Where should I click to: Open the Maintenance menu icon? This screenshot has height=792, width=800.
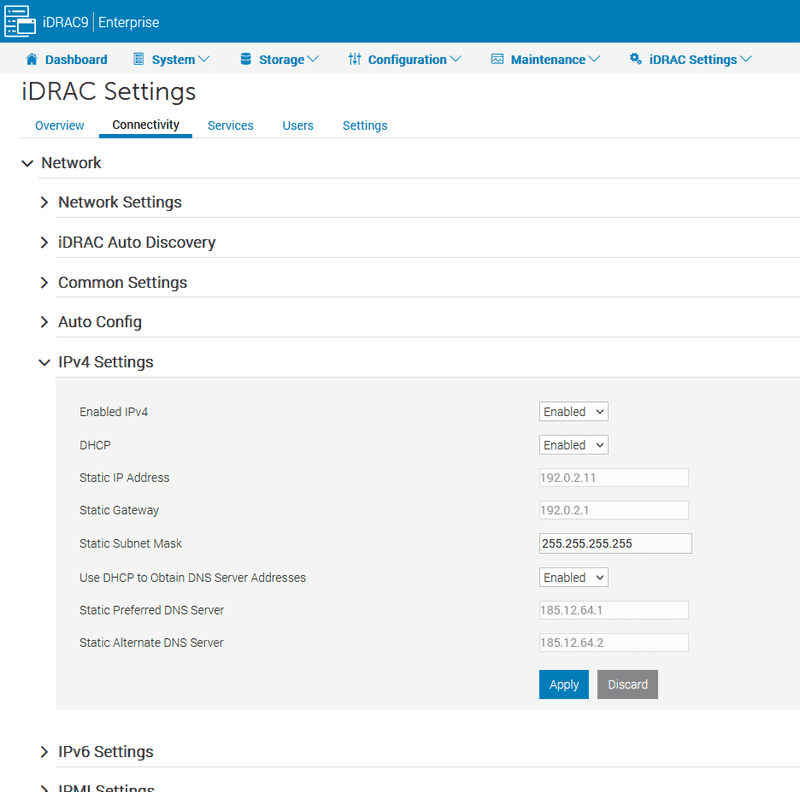point(495,59)
